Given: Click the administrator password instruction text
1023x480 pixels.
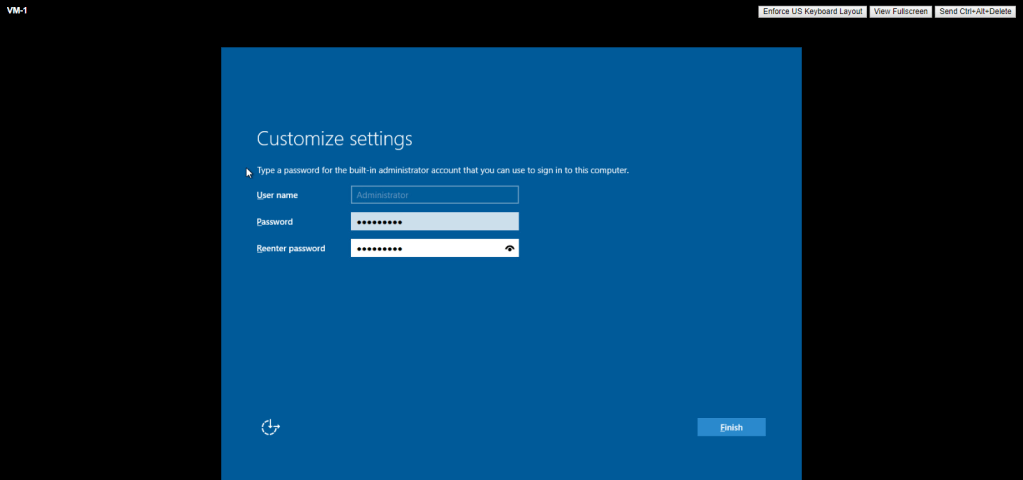Looking at the screenshot, I should (442, 171).
